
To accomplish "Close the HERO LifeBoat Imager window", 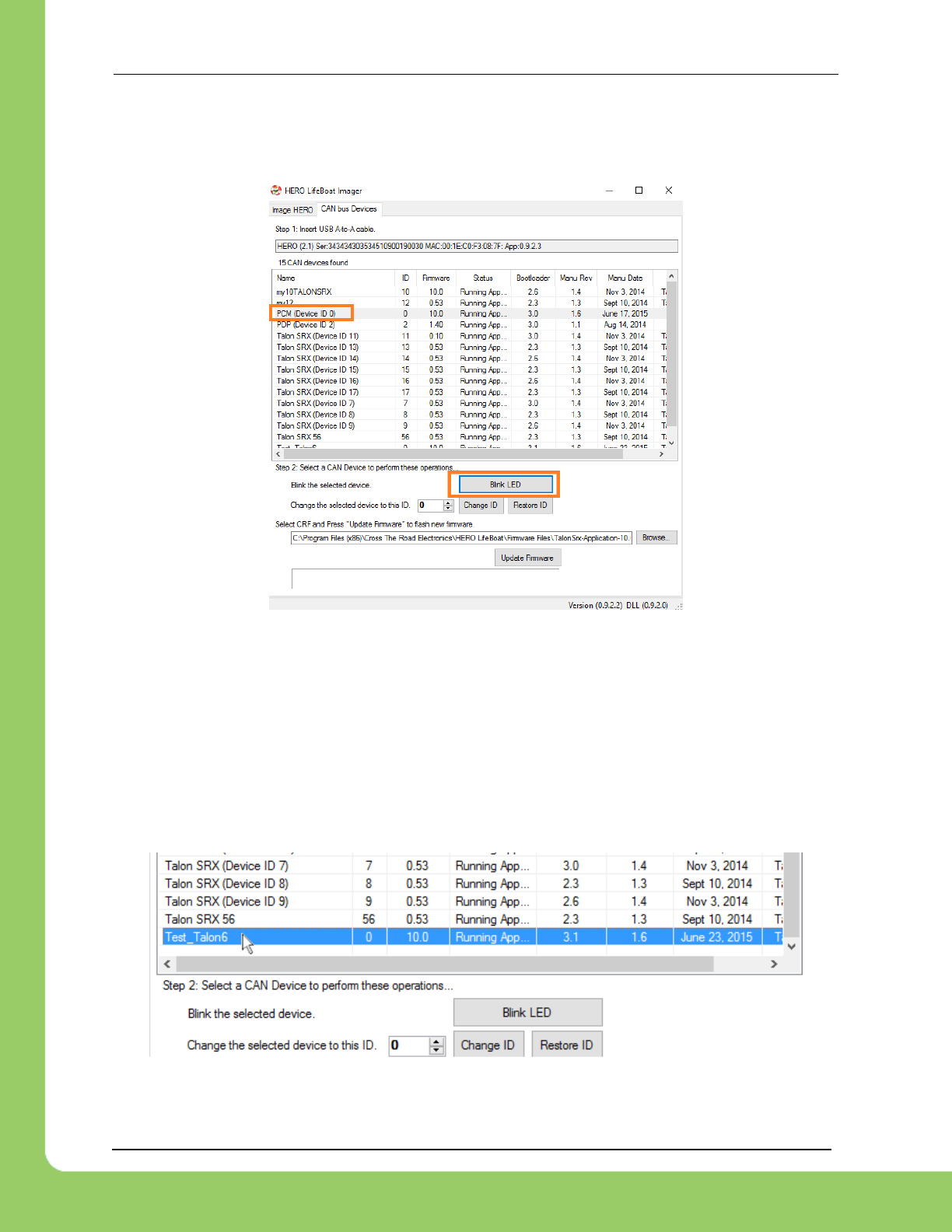I will [668, 191].
